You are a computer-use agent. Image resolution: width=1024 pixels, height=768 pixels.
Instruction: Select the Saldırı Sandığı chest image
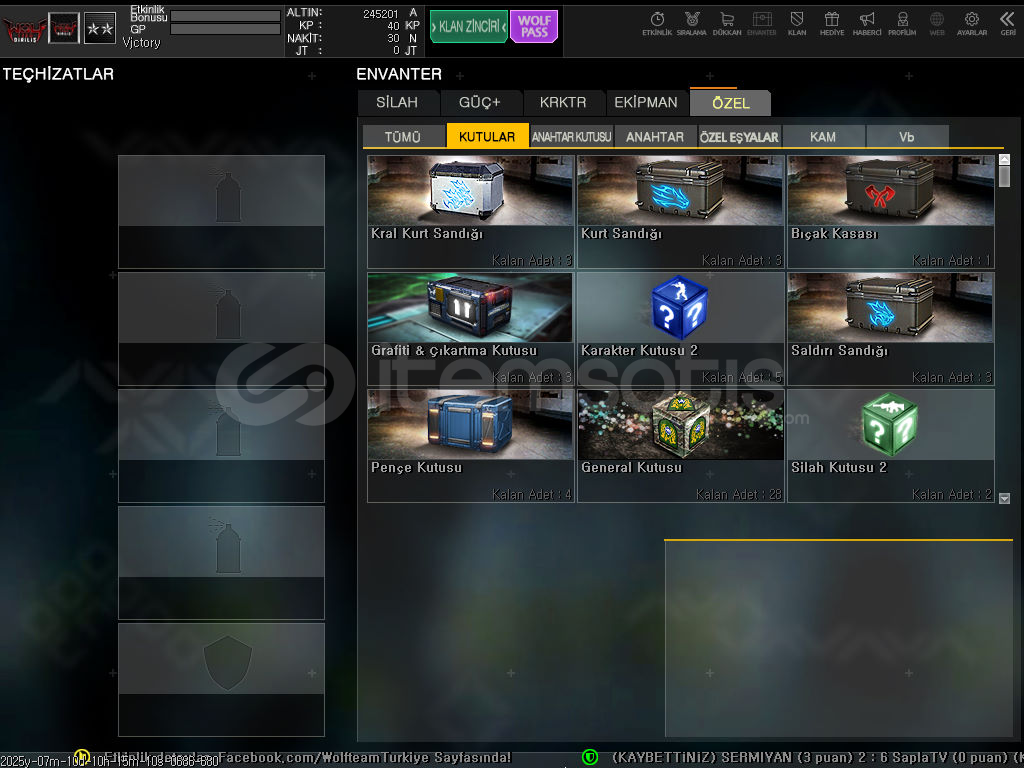pos(891,308)
